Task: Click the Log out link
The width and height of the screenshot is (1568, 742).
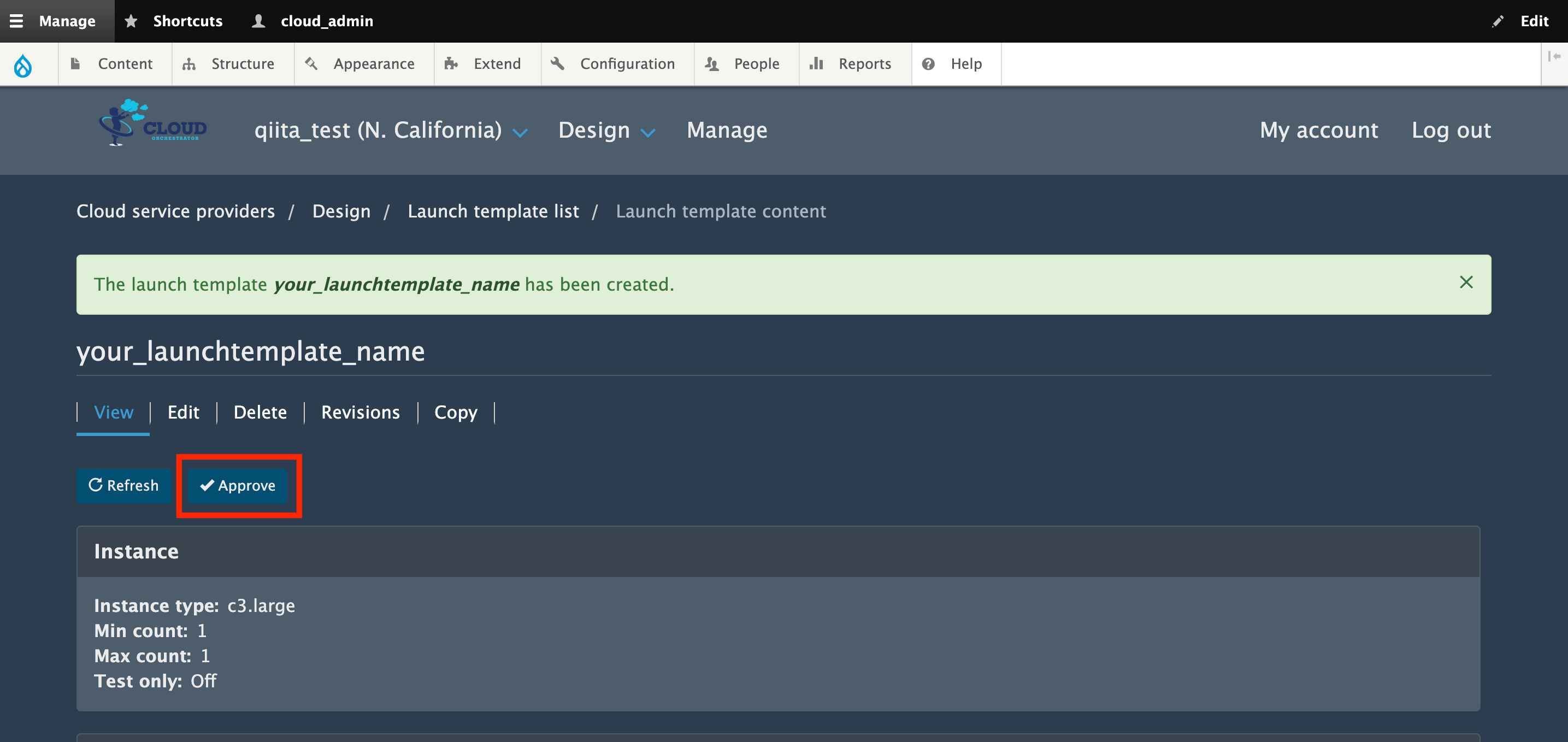Action: (1451, 130)
